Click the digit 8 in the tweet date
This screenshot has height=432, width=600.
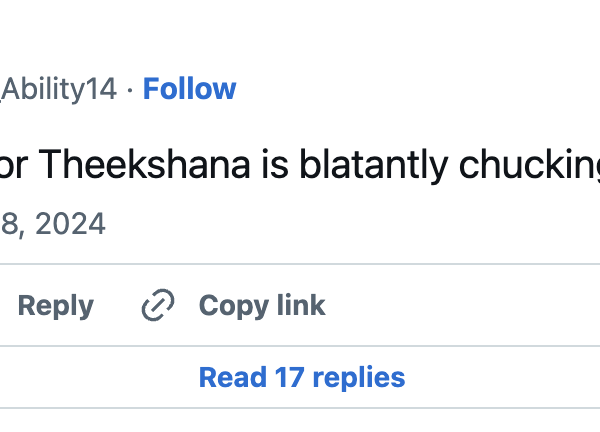(11, 223)
